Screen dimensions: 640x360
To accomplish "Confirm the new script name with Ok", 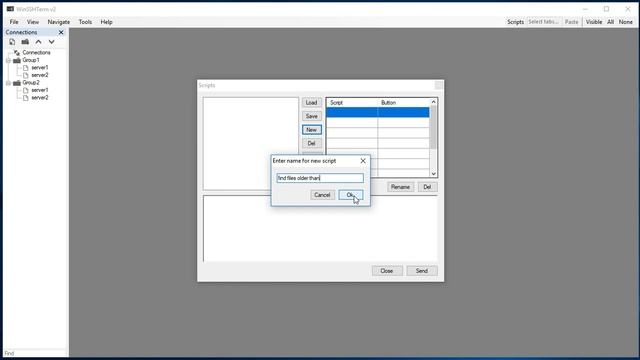I will pos(351,195).
